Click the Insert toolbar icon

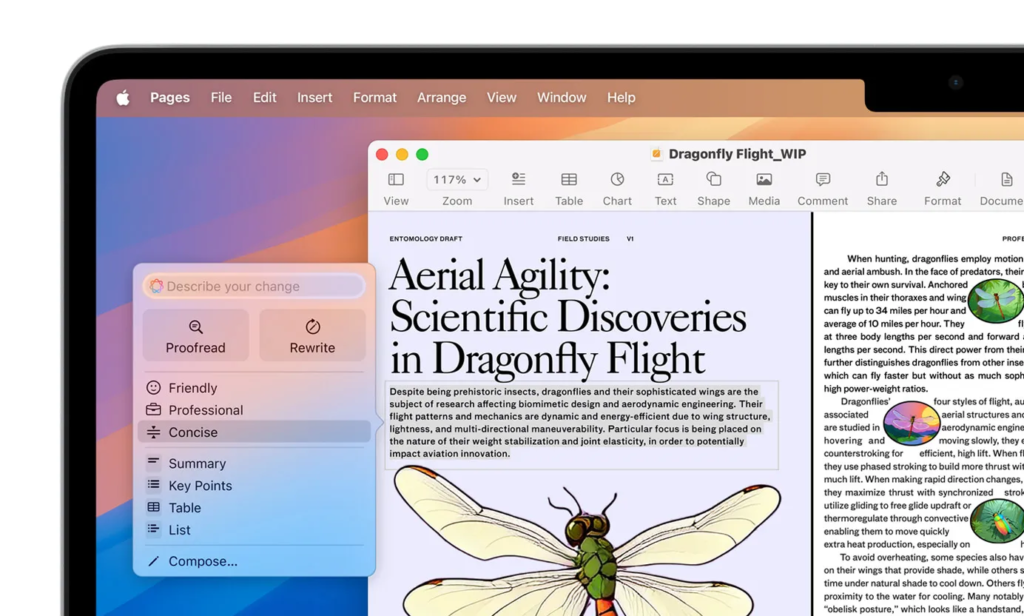[x=519, y=179]
